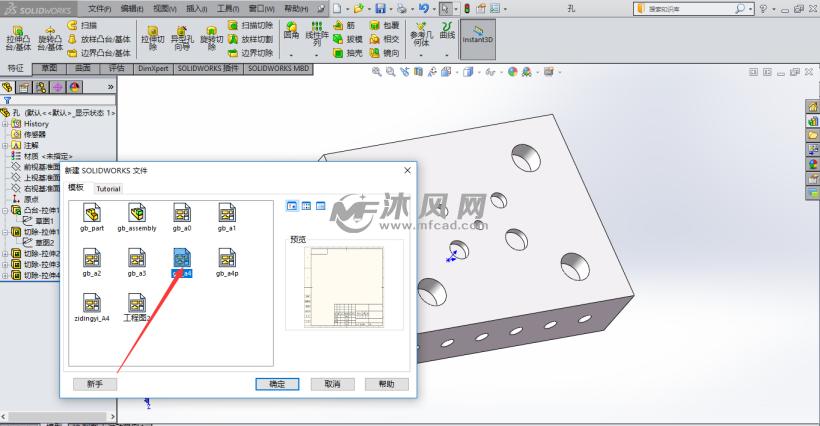
Task: Select the 边界凸台/基体 boundary boss tool
Action: click(99, 53)
